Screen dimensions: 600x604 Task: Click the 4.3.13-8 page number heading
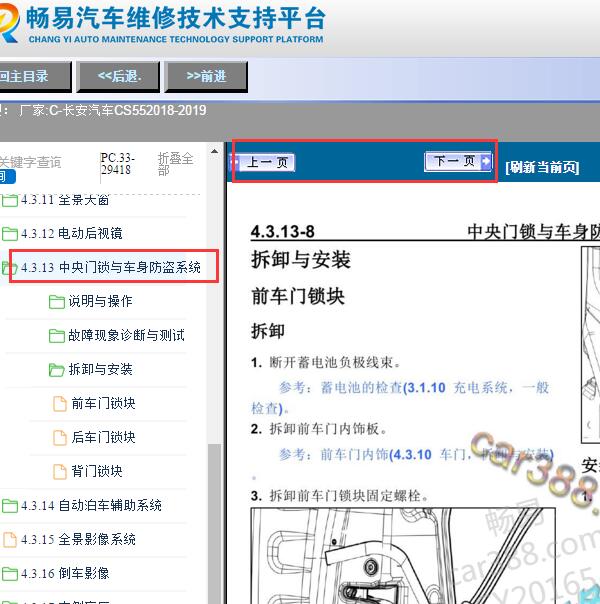click(283, 232)
